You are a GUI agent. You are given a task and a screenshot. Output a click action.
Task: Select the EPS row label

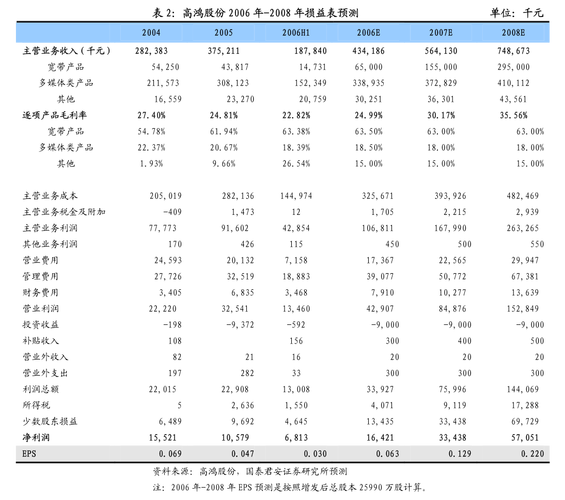pos(29,454)
